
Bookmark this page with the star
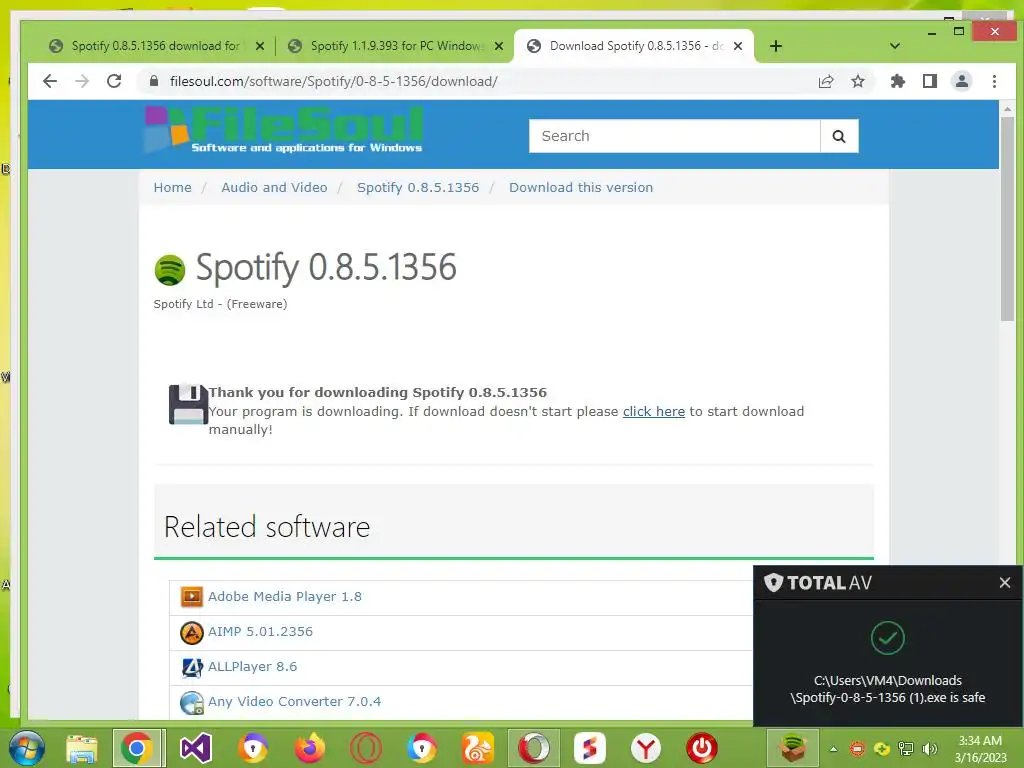click(x=858, y=81)
